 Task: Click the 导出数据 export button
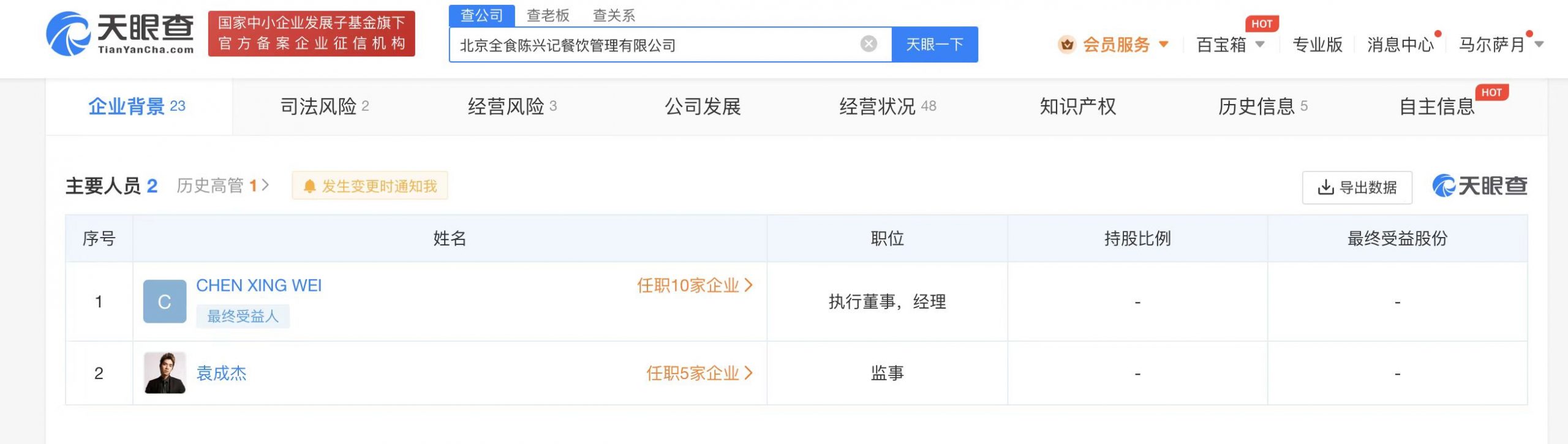point(1357,187)
